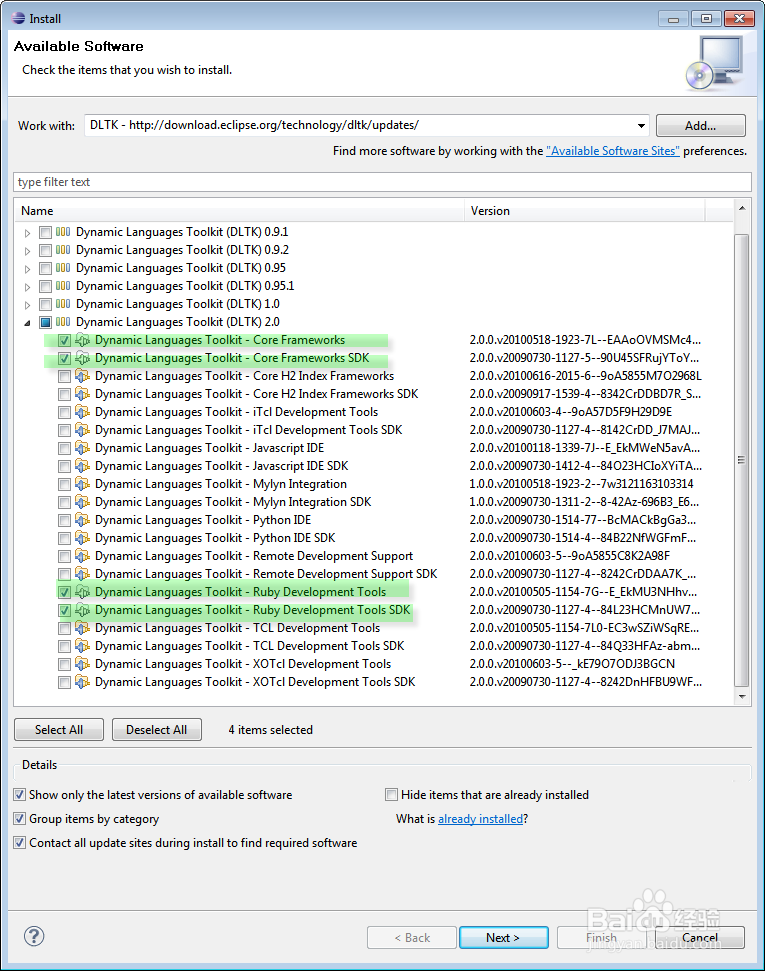Click the icon beside Python IDE
This screenshot has width=765, height=971.
(x=82, y=520)
